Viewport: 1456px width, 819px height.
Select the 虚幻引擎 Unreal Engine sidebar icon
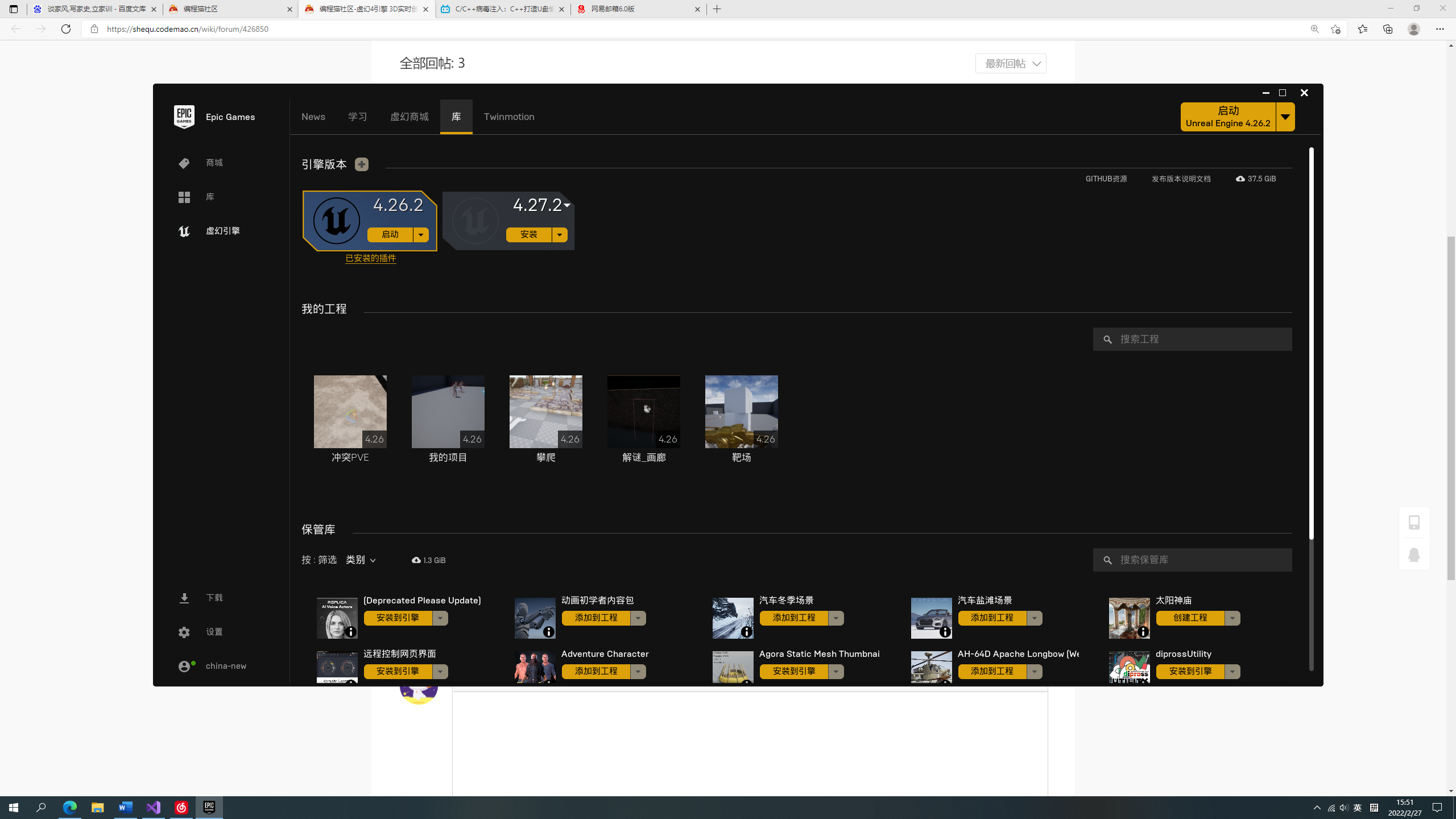(184, 231)
